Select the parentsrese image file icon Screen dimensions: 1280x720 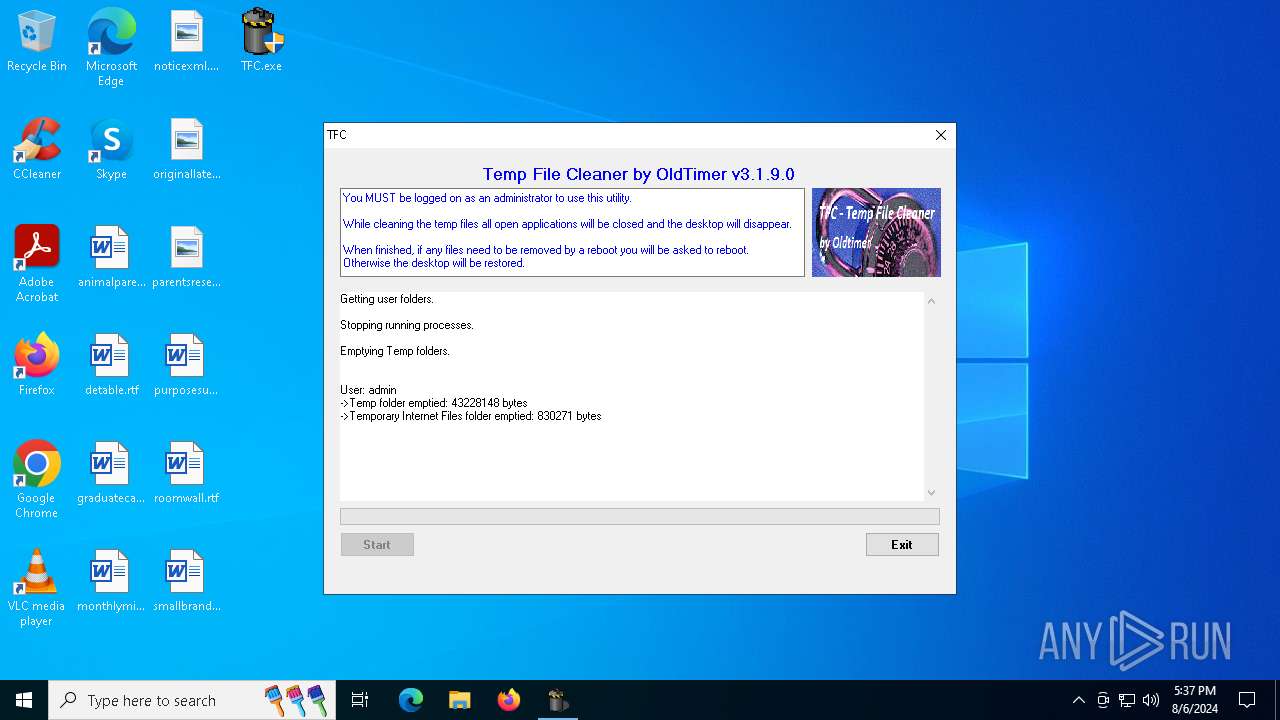(186, 258)
